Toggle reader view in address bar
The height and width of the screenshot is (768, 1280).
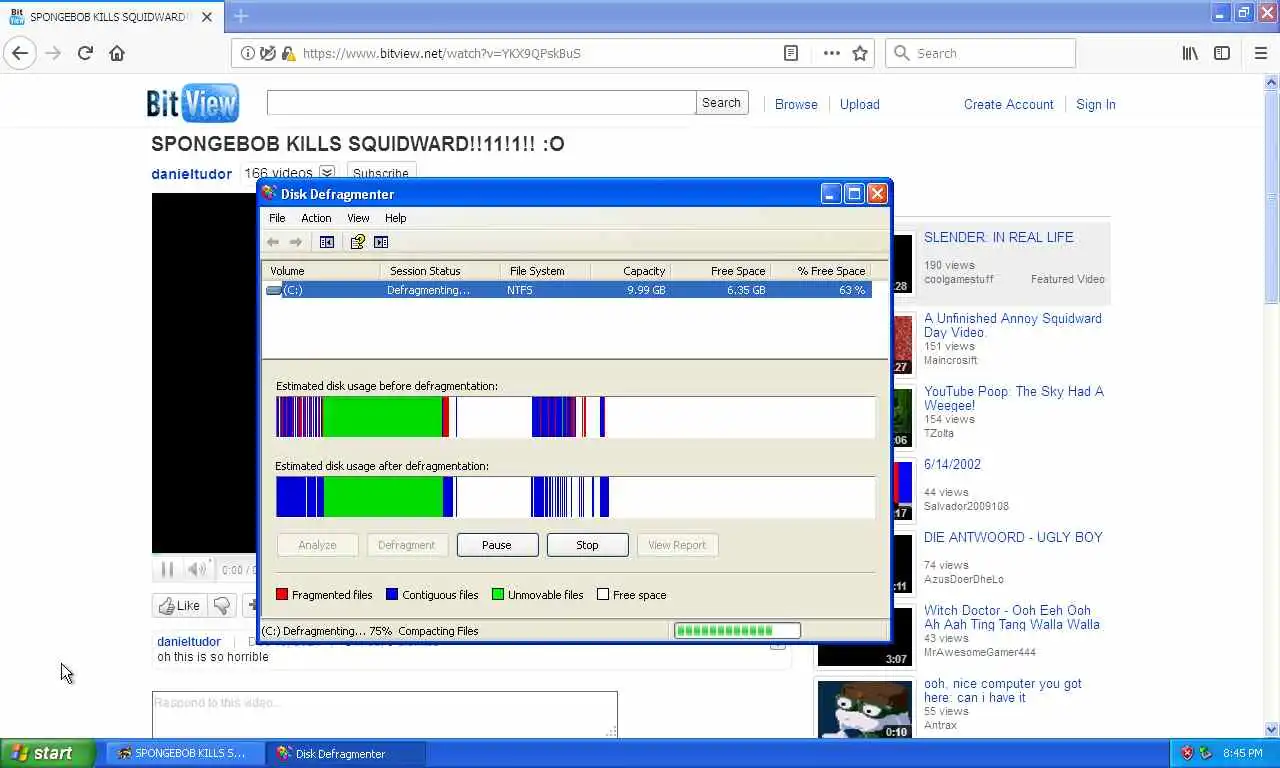[x=791, y=53]
